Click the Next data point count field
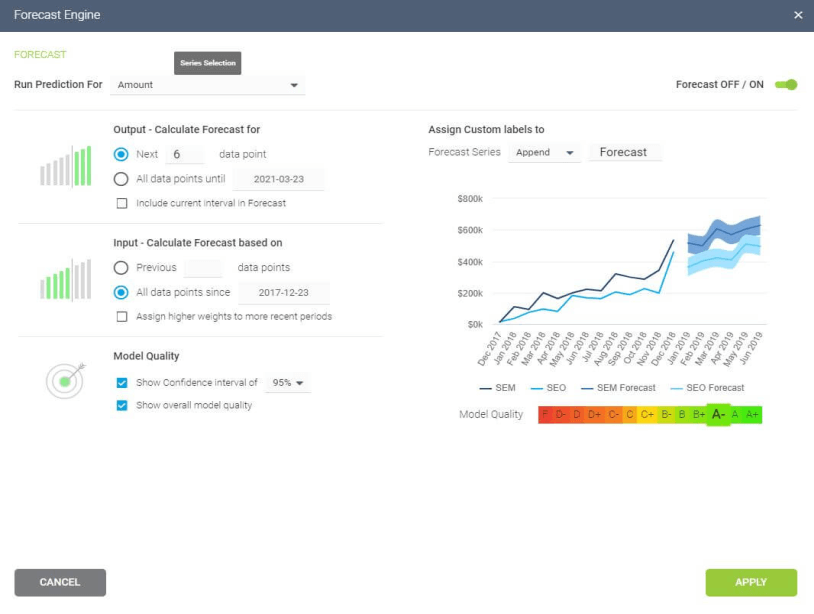 tap(184, 155)
